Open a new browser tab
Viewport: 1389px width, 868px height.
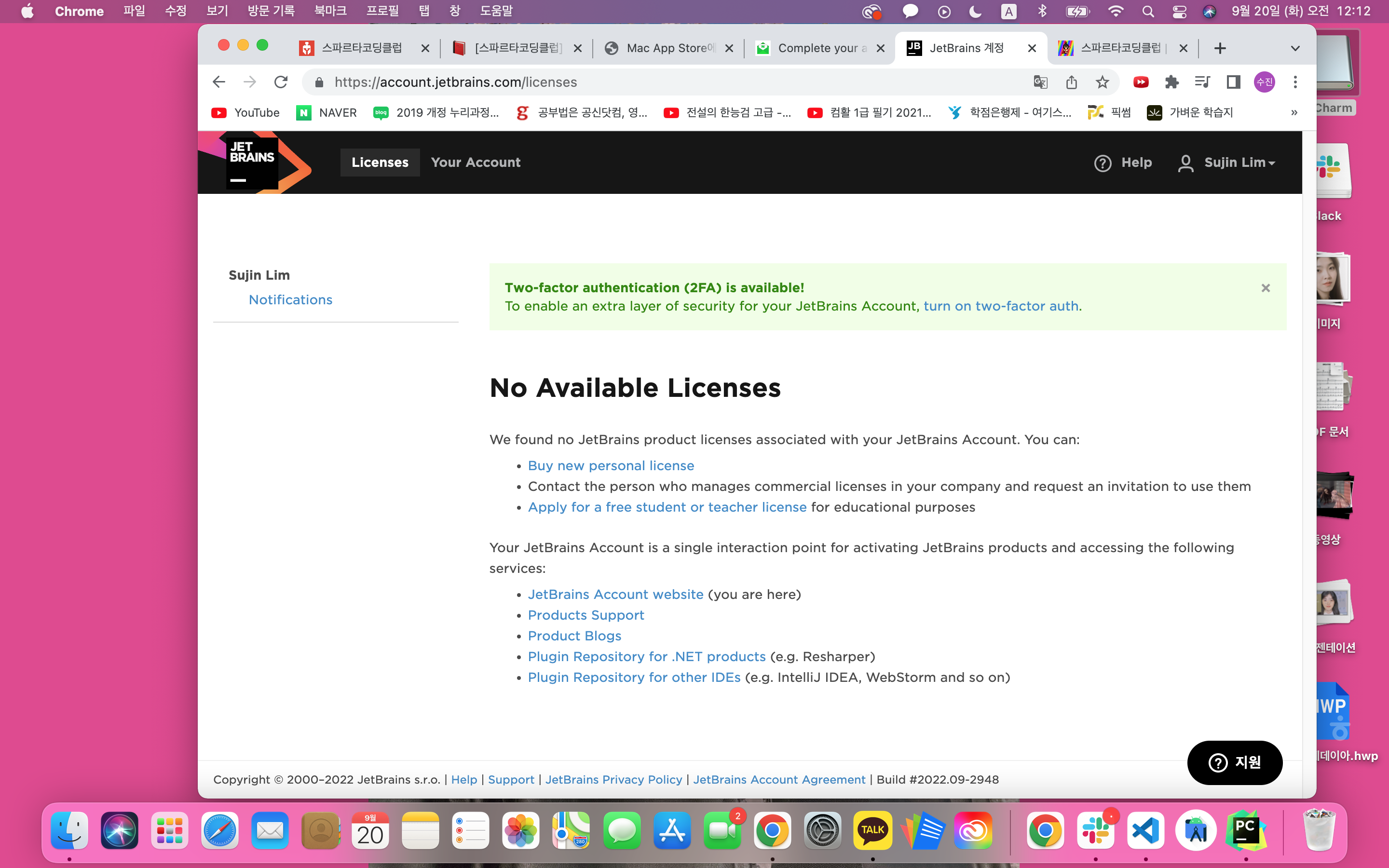(x=1220, y=48)
